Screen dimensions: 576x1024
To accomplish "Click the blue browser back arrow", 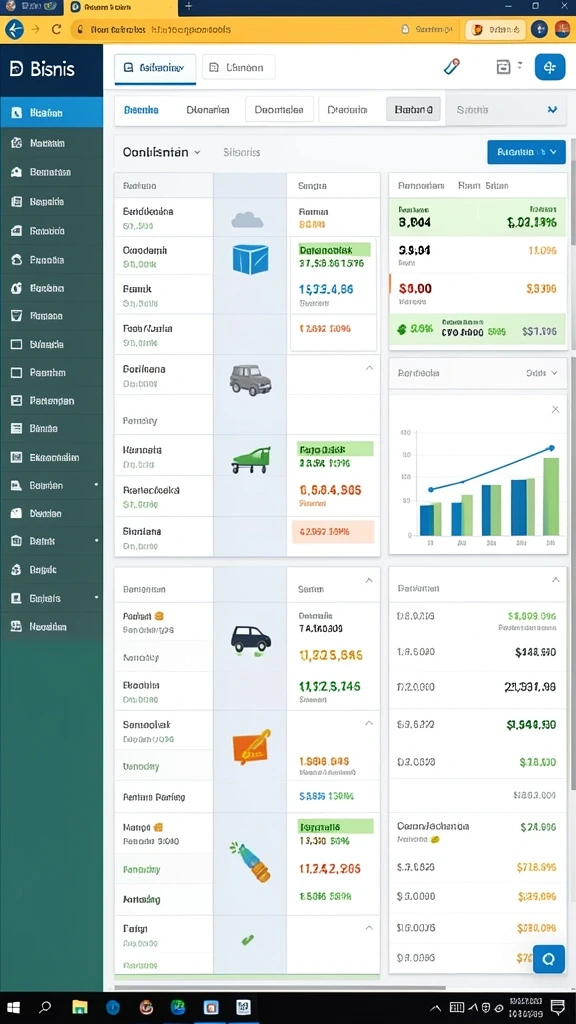I will click(14, 29).
